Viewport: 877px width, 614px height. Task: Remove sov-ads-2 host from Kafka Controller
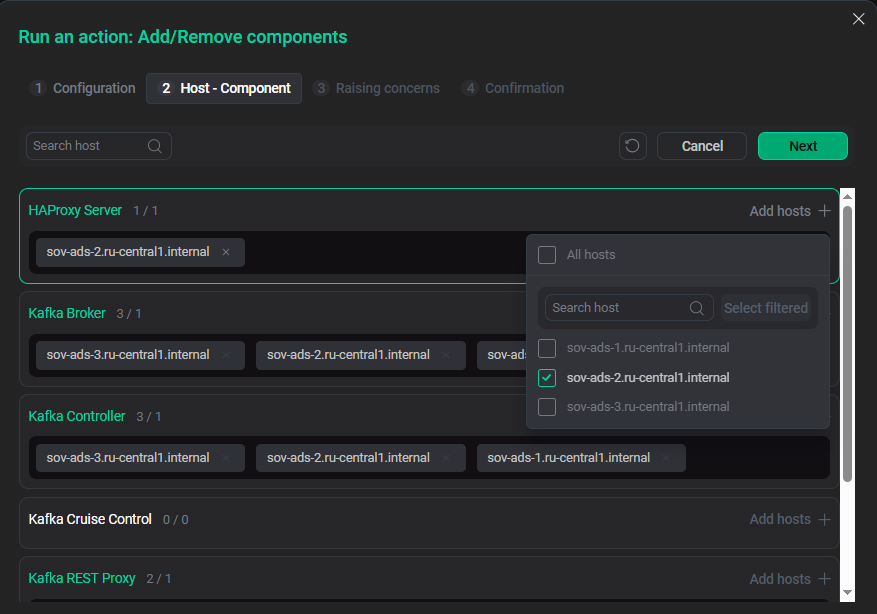pos(446,458)
